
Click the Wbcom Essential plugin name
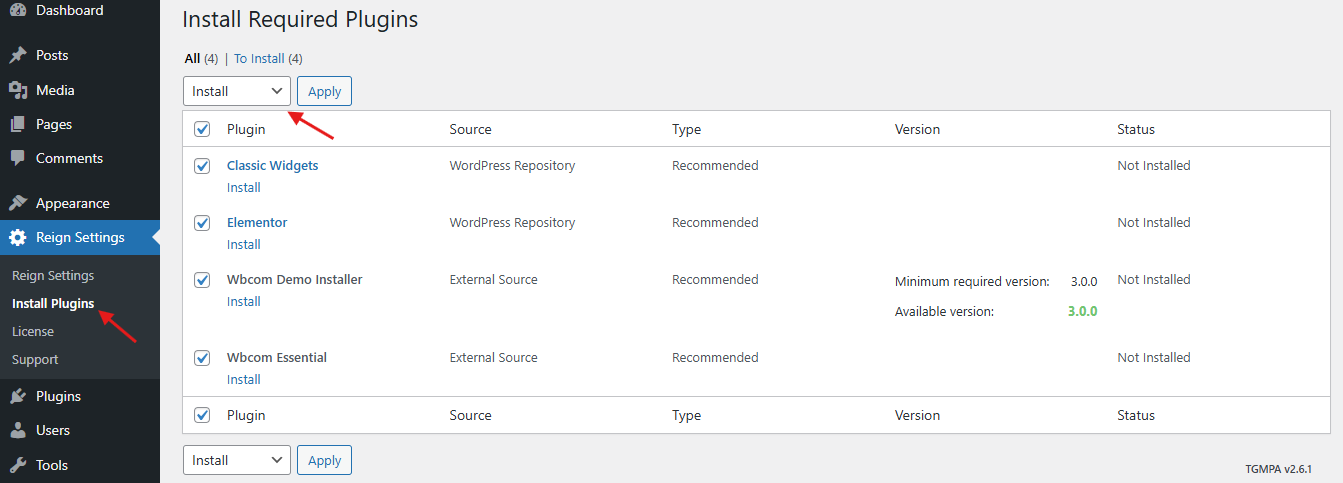(x=277, y=357)
